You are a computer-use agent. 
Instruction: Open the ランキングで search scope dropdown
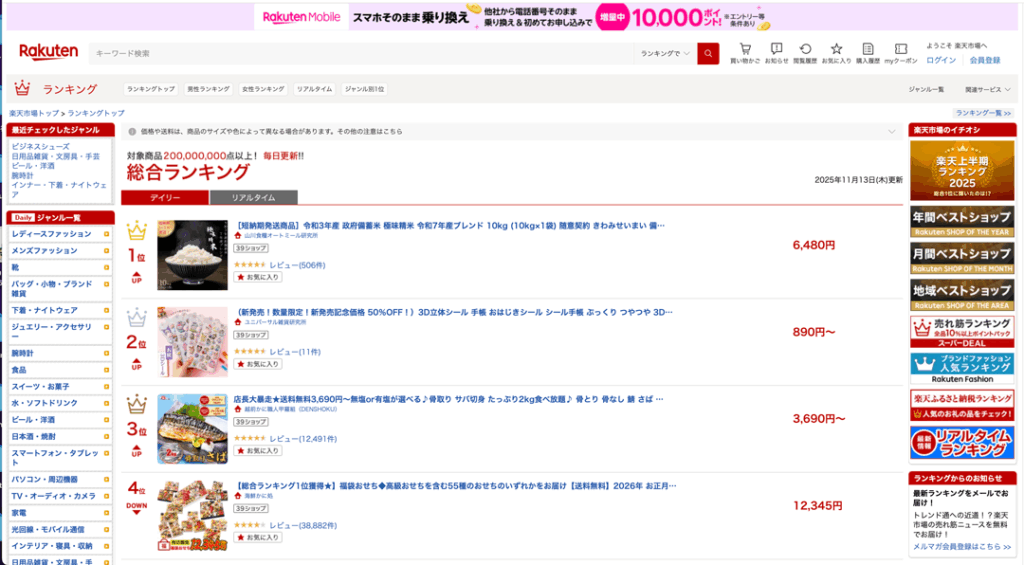(x=665, y=53)
